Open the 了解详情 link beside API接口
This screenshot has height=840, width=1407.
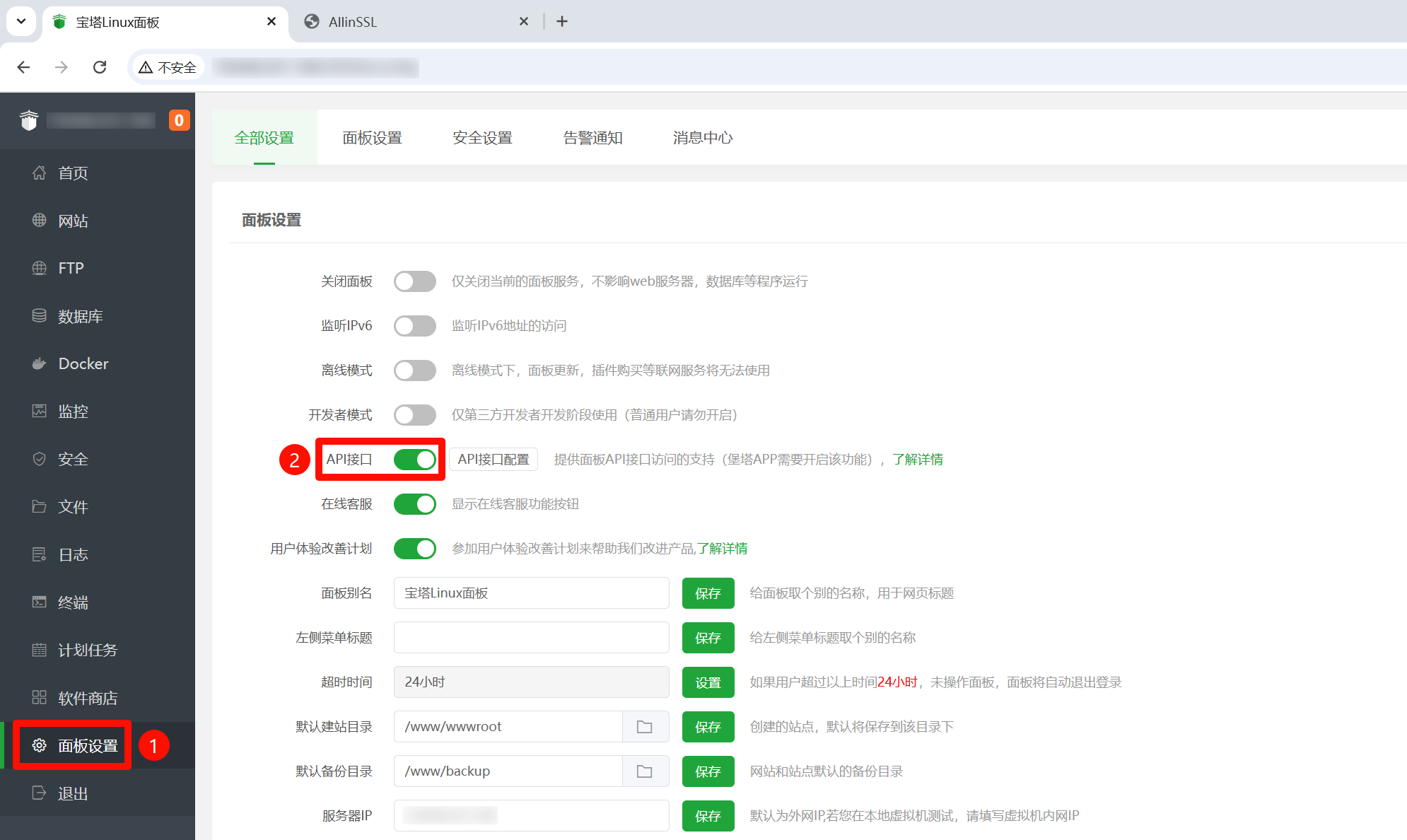[x=919, y=459]
